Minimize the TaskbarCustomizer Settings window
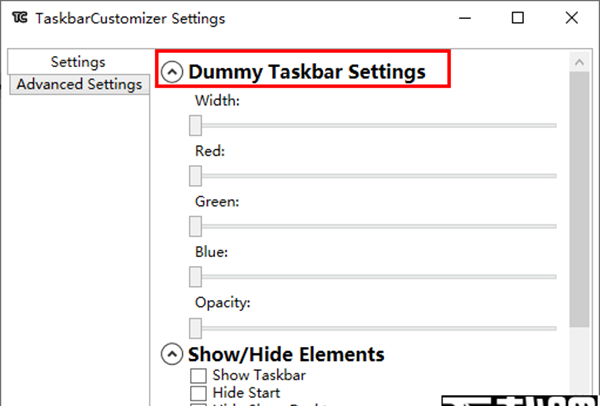Image resolution: width=600 pixels, height=406 pixels. coord(465,18)
